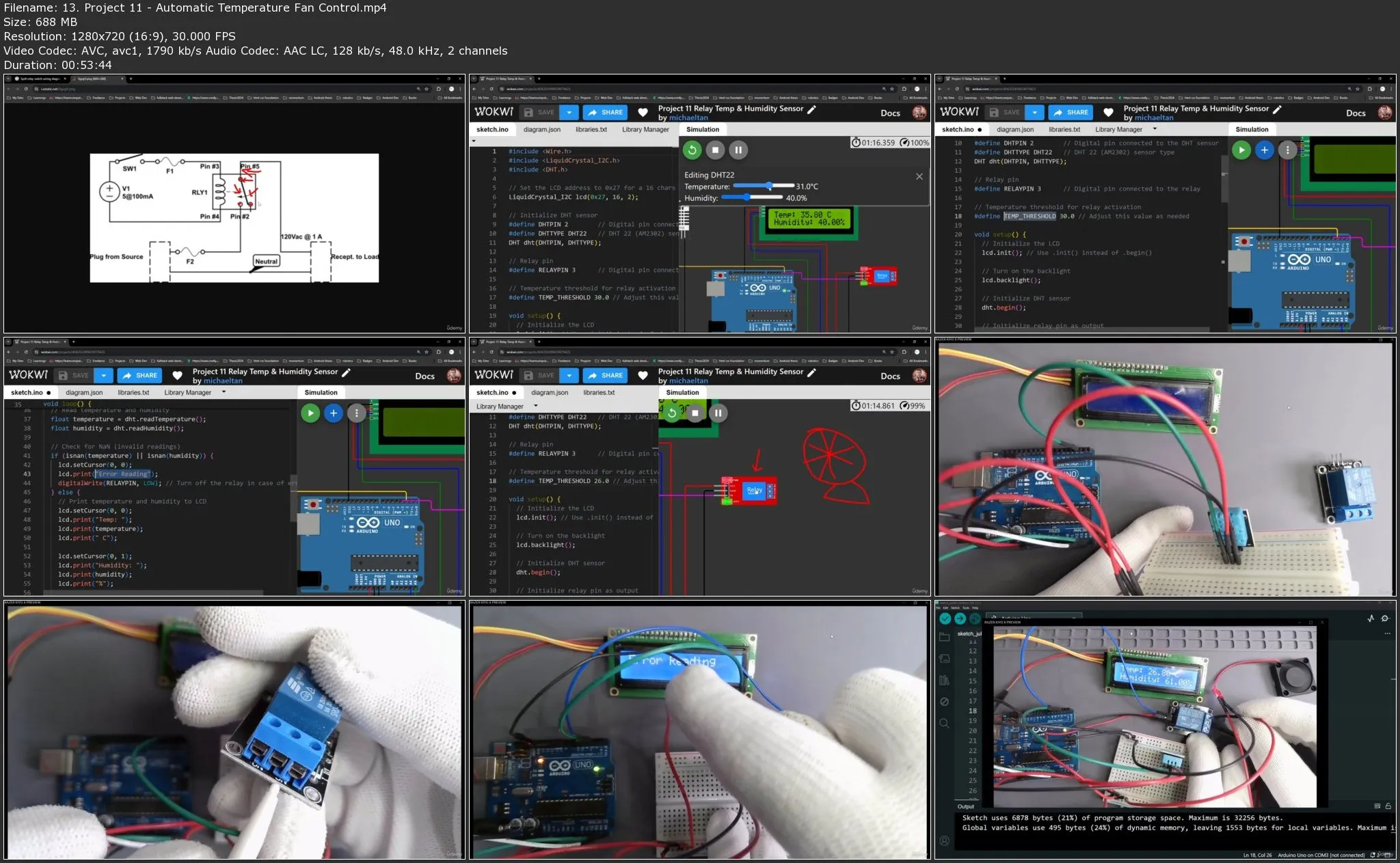Open Debug icon in Arduino IDE sidebar

tap(944, 702)
